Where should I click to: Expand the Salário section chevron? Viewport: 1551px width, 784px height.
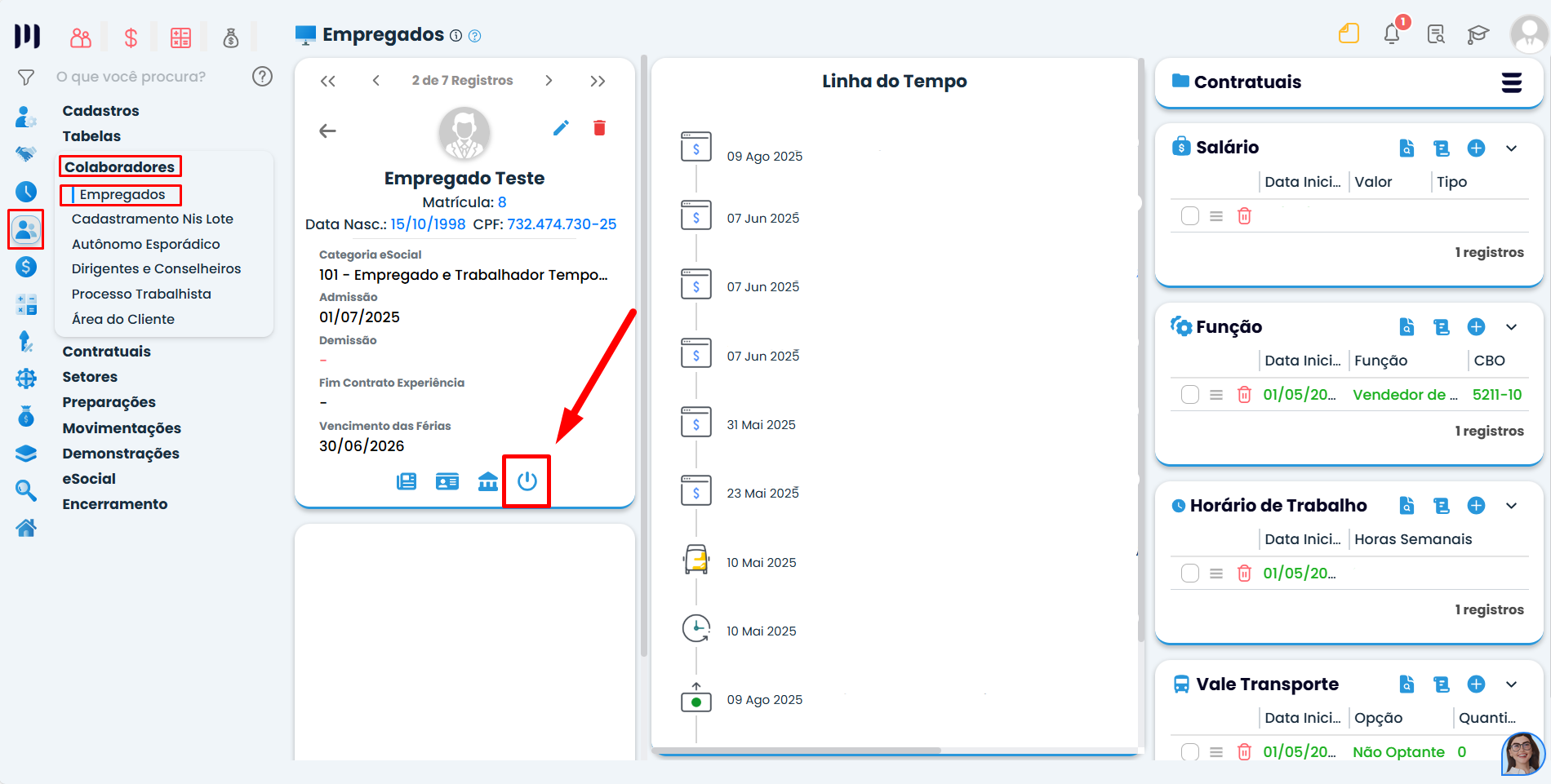pos(1511,148)
